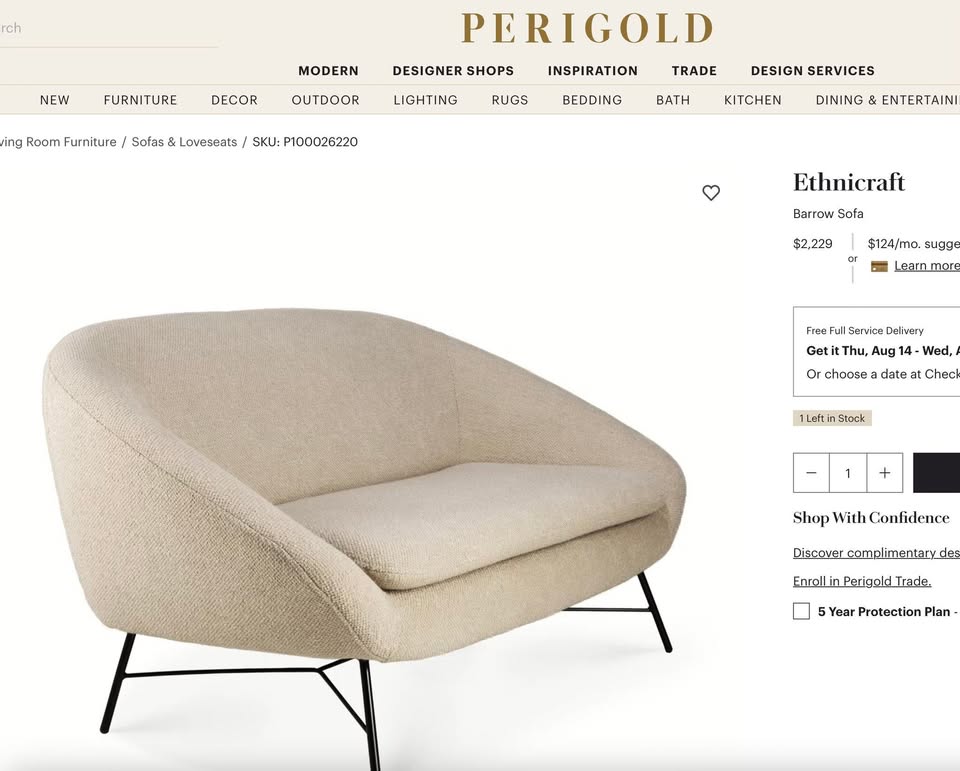Screen dimensions: 960x771
Task: Open the Lighting category
Action: pyautogui.click(x=426, y=100)
